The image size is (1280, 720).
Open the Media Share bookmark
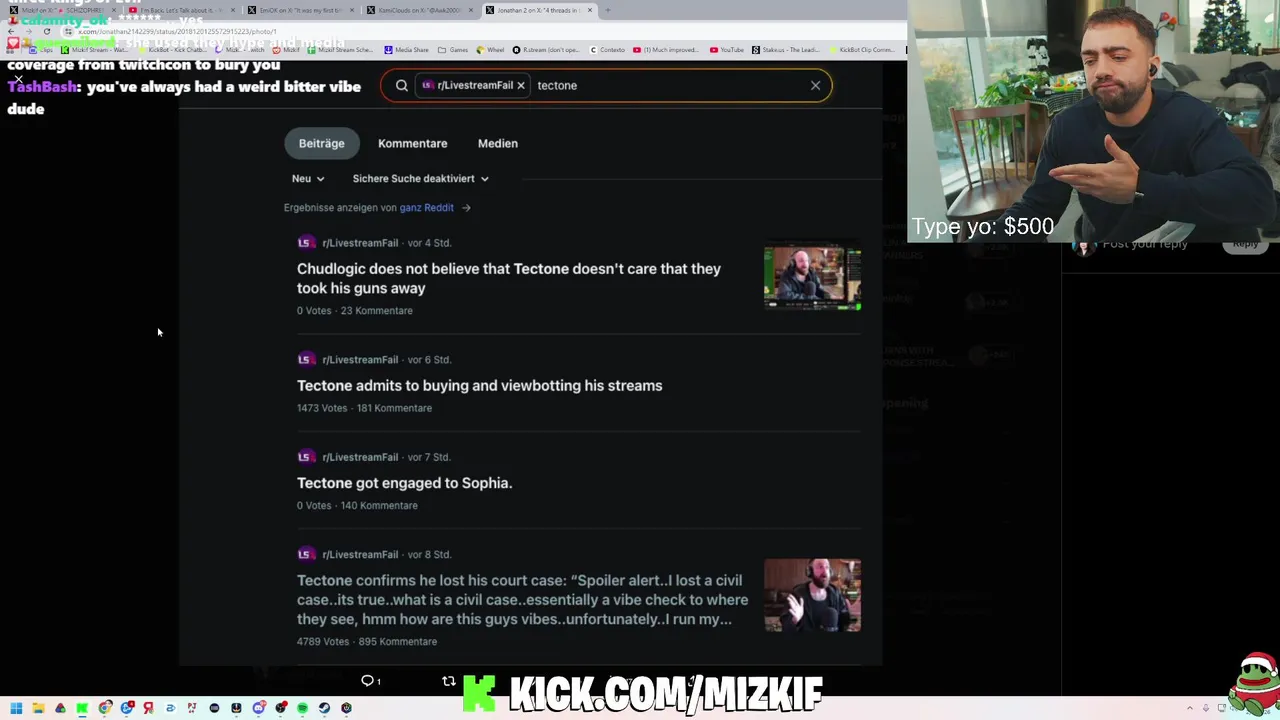click(x=407, y=50)
